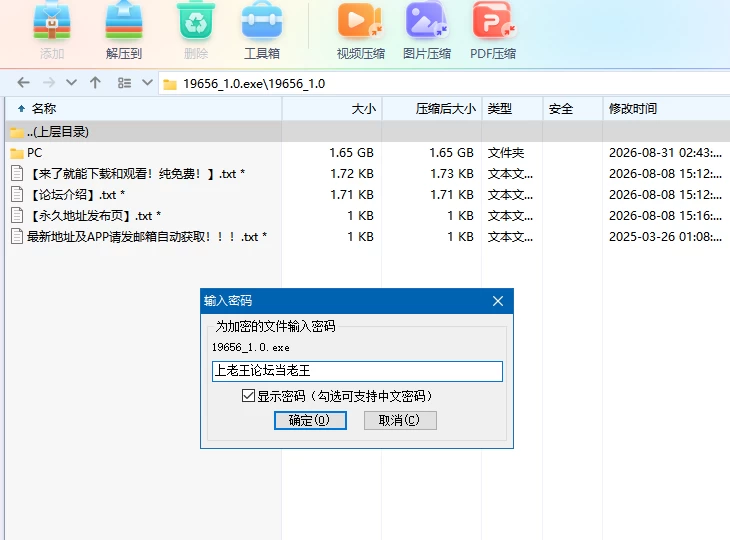Click 1.72 KB size cell
730x540 pixels.
(x=352, y=174)
